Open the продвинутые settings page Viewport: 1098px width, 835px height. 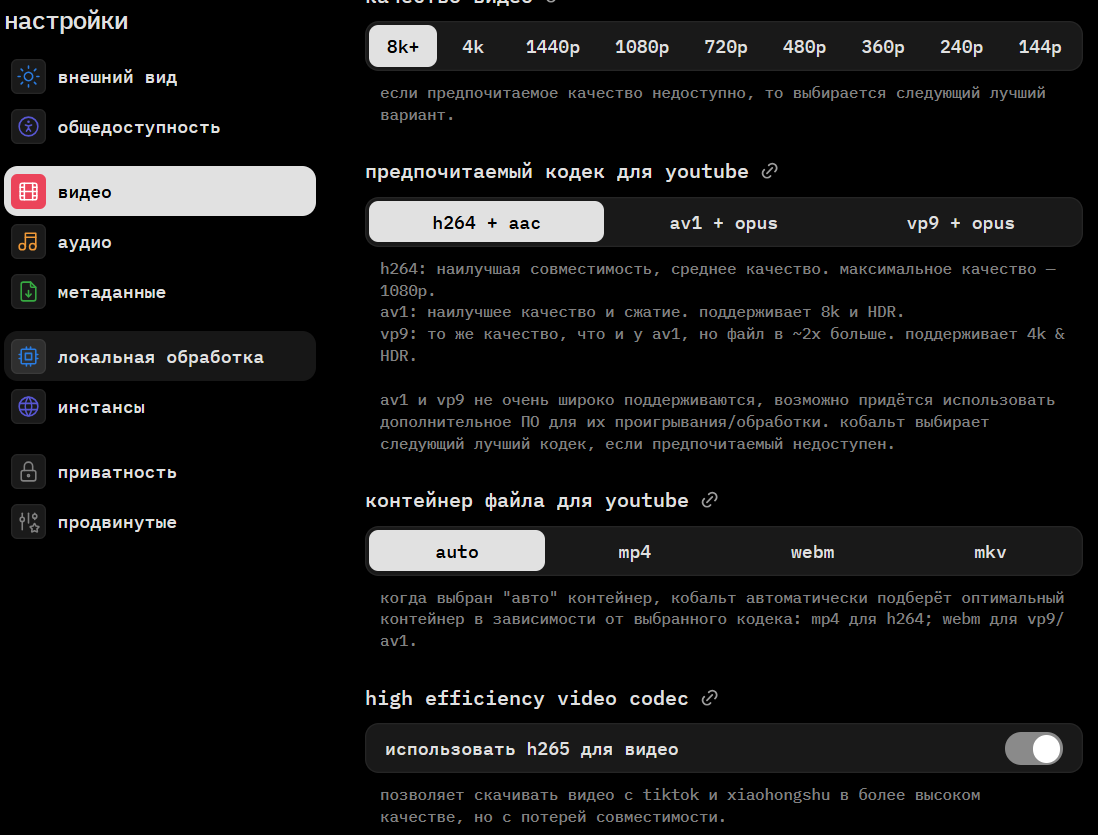[160, 522]
